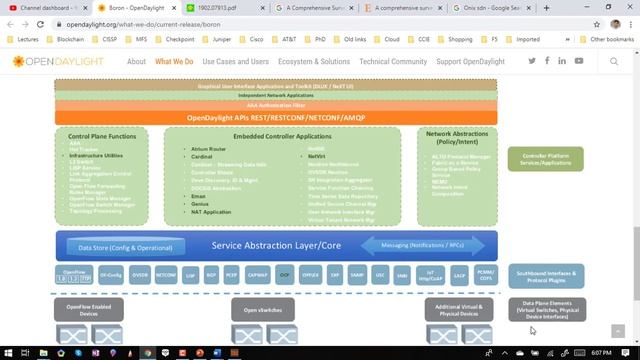This screenshot has height=360, width=640.
Task: Show overflow bookmarks with the chevron
Action: click(567, 40)
